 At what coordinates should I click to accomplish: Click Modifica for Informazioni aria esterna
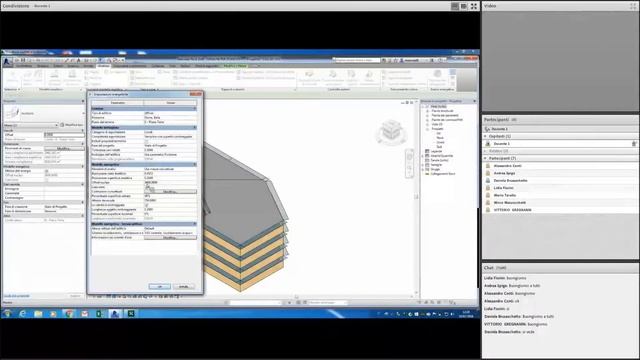point(170,237)
